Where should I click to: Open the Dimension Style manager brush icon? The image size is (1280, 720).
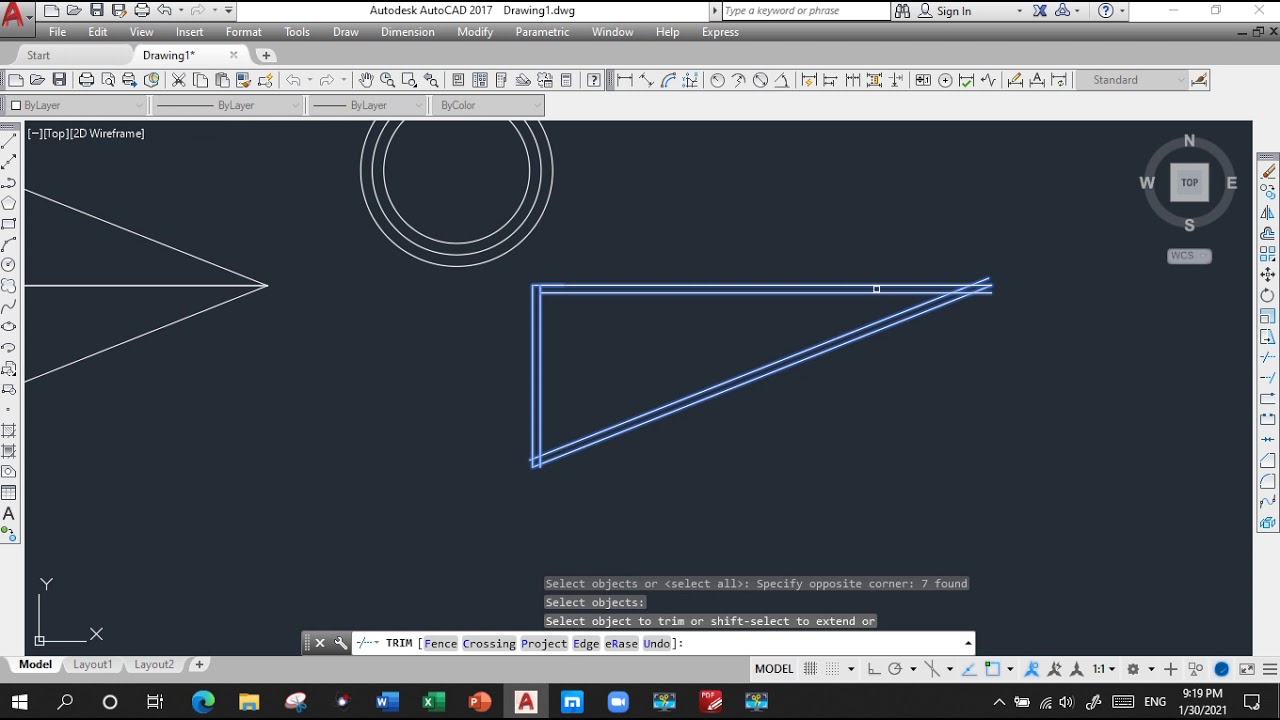click(x=1199, y=80)
